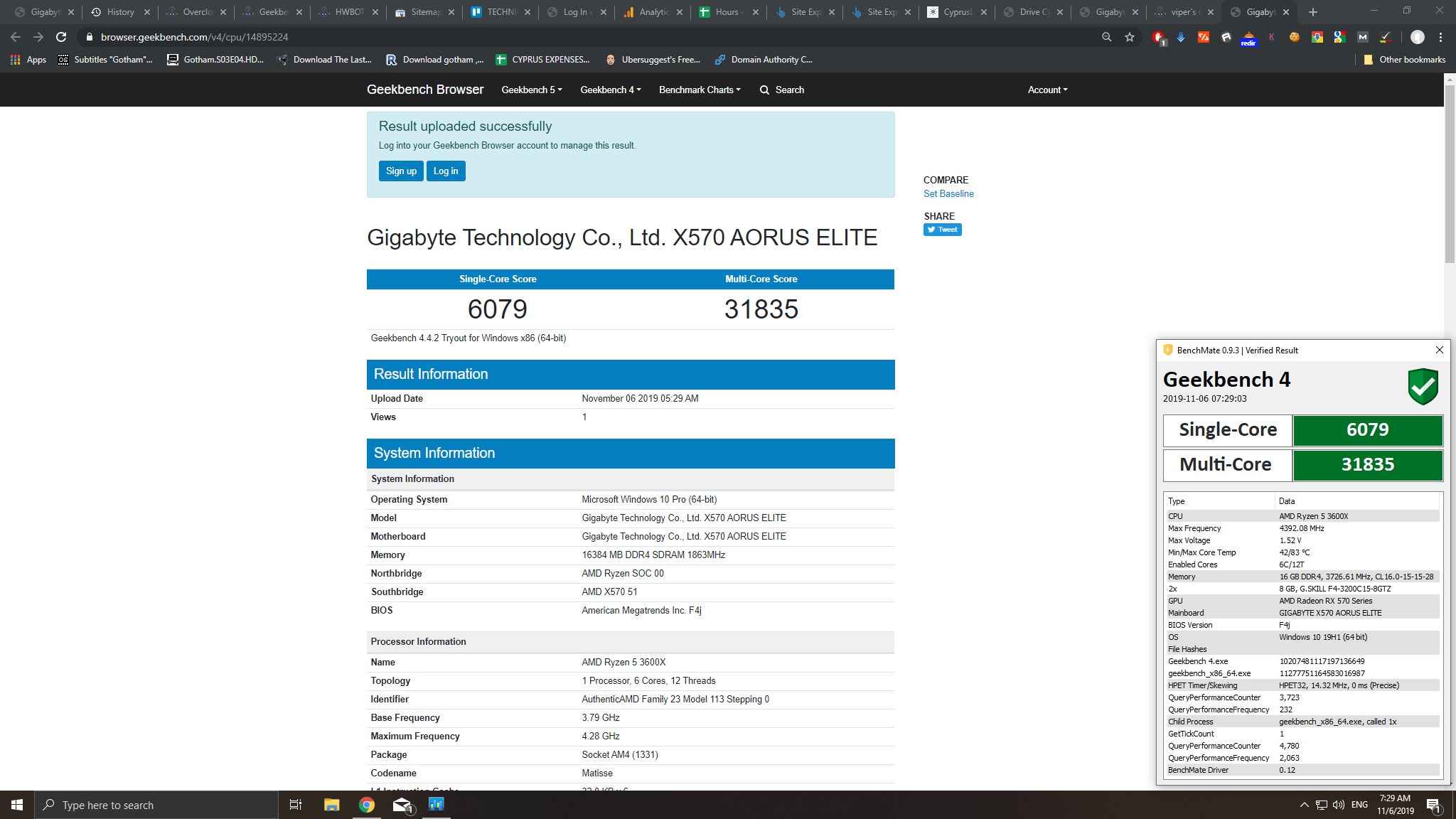Bookmark this page with the star icon

point(1130,37)
